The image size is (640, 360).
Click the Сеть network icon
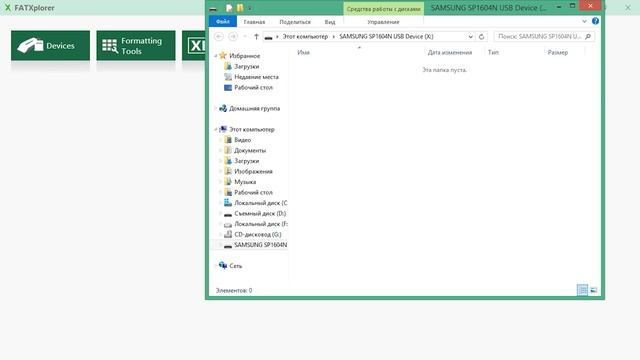tap(223, 265)
